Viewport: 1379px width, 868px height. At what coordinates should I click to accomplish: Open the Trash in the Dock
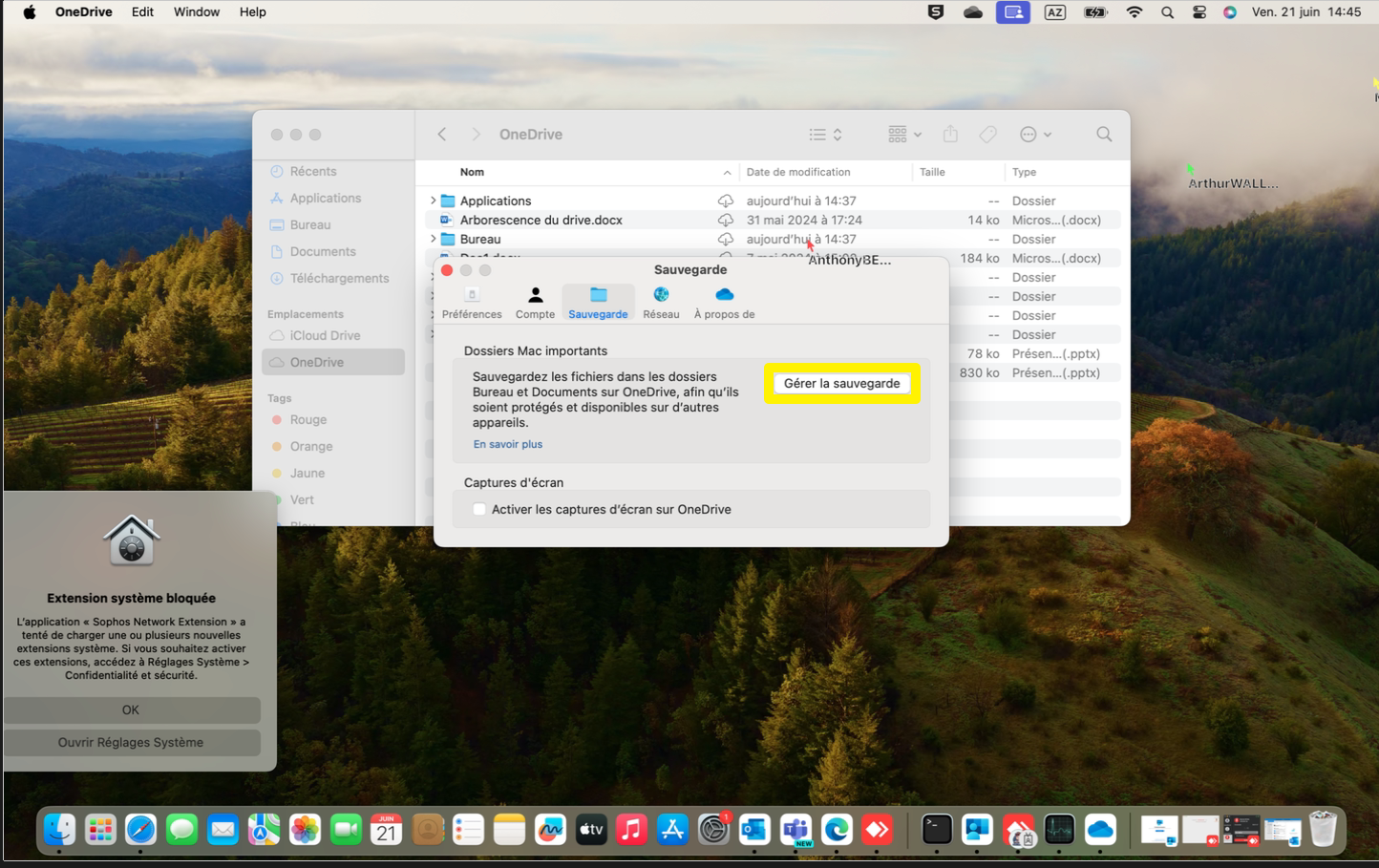click(1323, 830)
